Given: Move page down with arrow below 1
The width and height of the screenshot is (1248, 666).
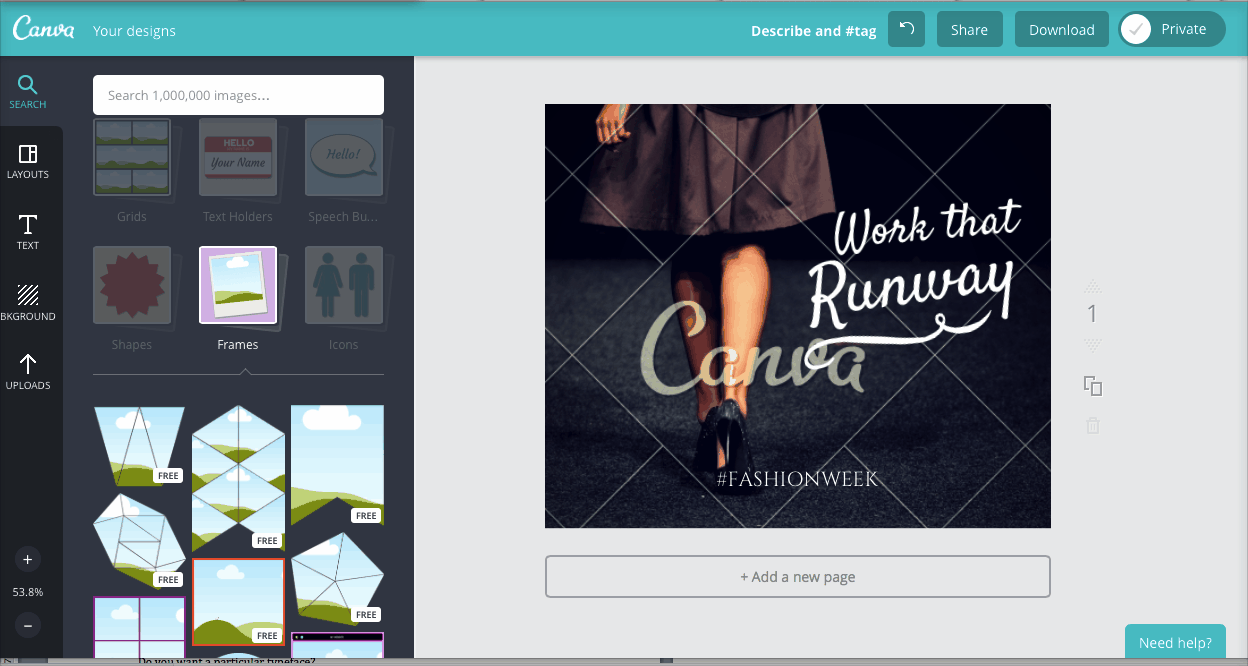Looking at the screenshot, I should pos(1093,345).
